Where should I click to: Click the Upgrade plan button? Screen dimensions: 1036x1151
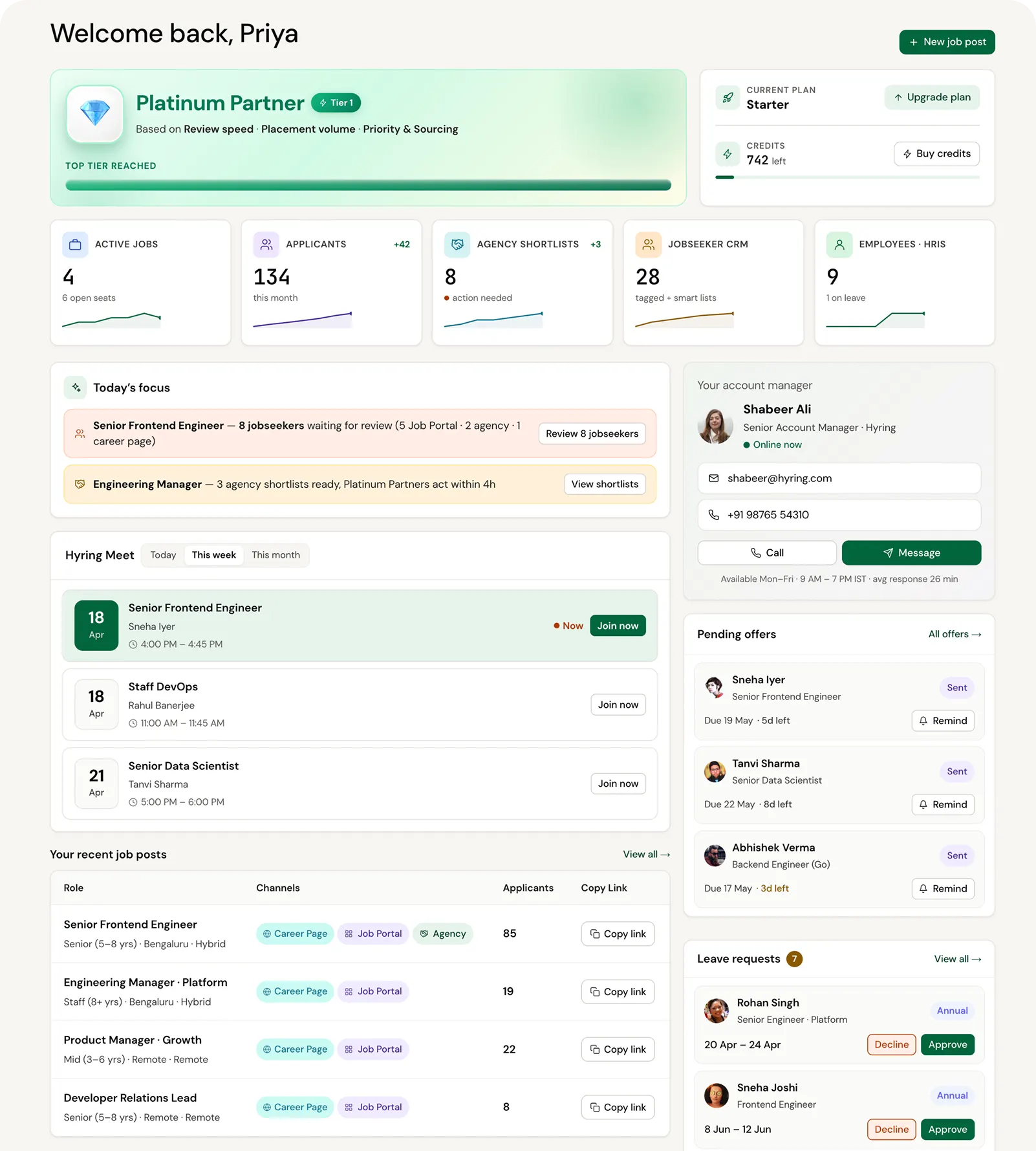click(x=932, y=97)
